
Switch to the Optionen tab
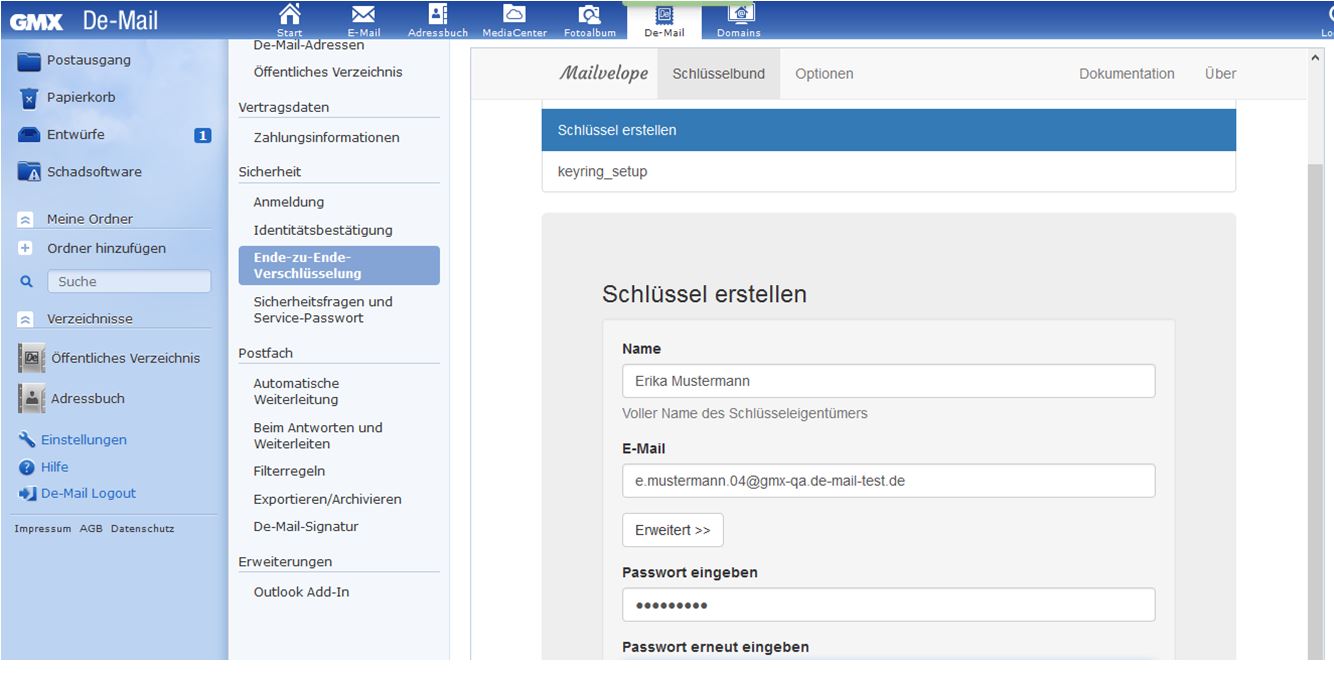pos(824,74)
